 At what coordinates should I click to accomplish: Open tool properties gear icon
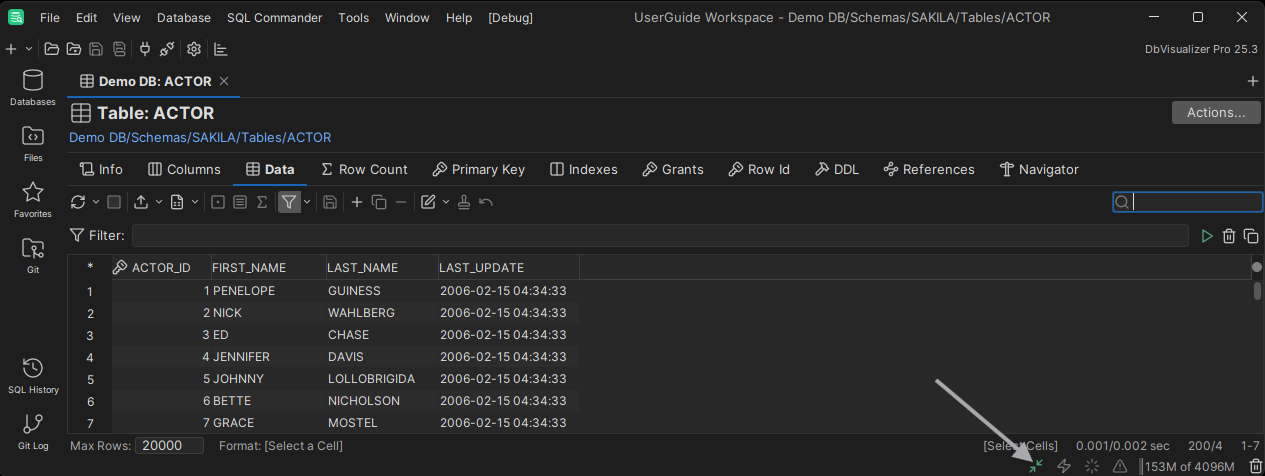coord(194,49)
